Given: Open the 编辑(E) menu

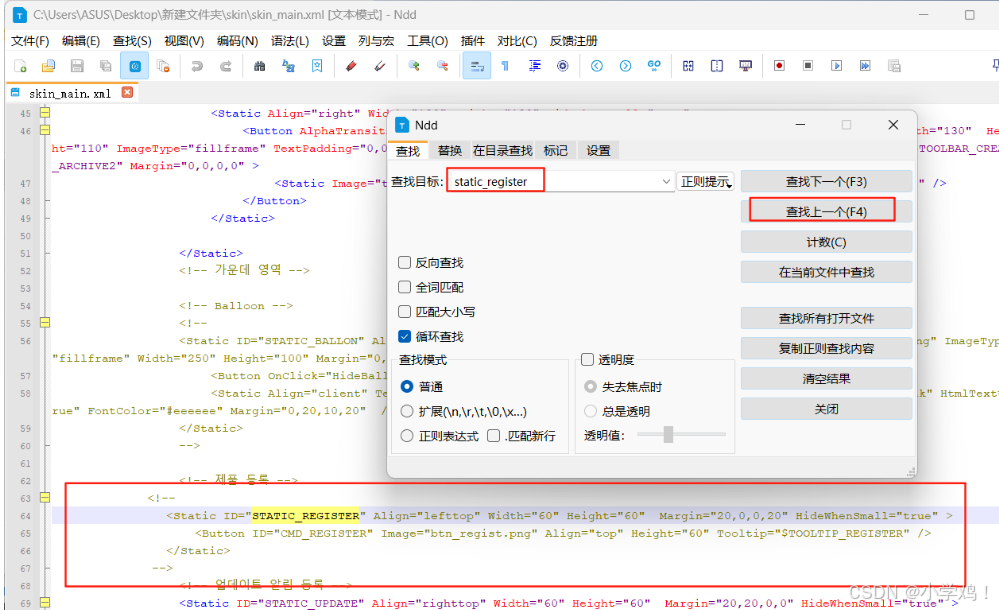Looking at the screenshot, I should click(x=81, y=41).
